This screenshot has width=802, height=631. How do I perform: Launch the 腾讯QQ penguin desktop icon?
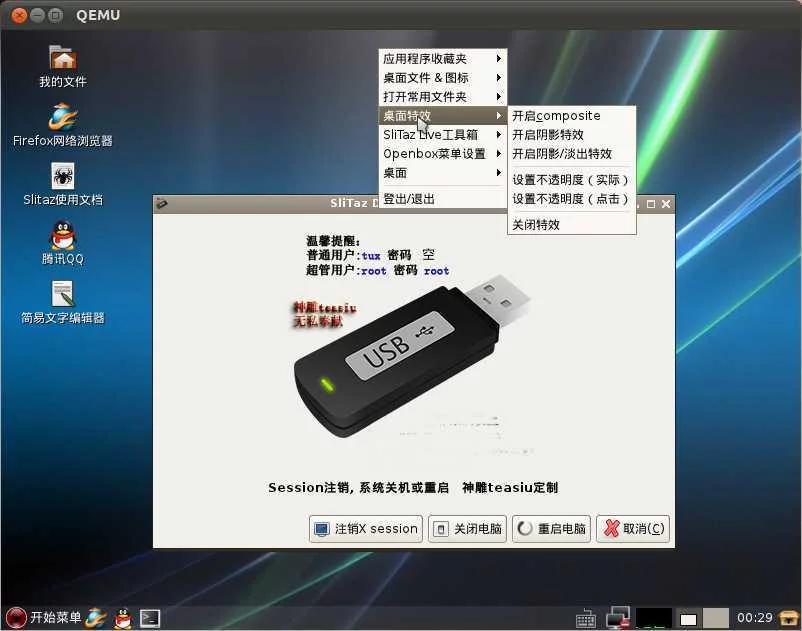63,243
